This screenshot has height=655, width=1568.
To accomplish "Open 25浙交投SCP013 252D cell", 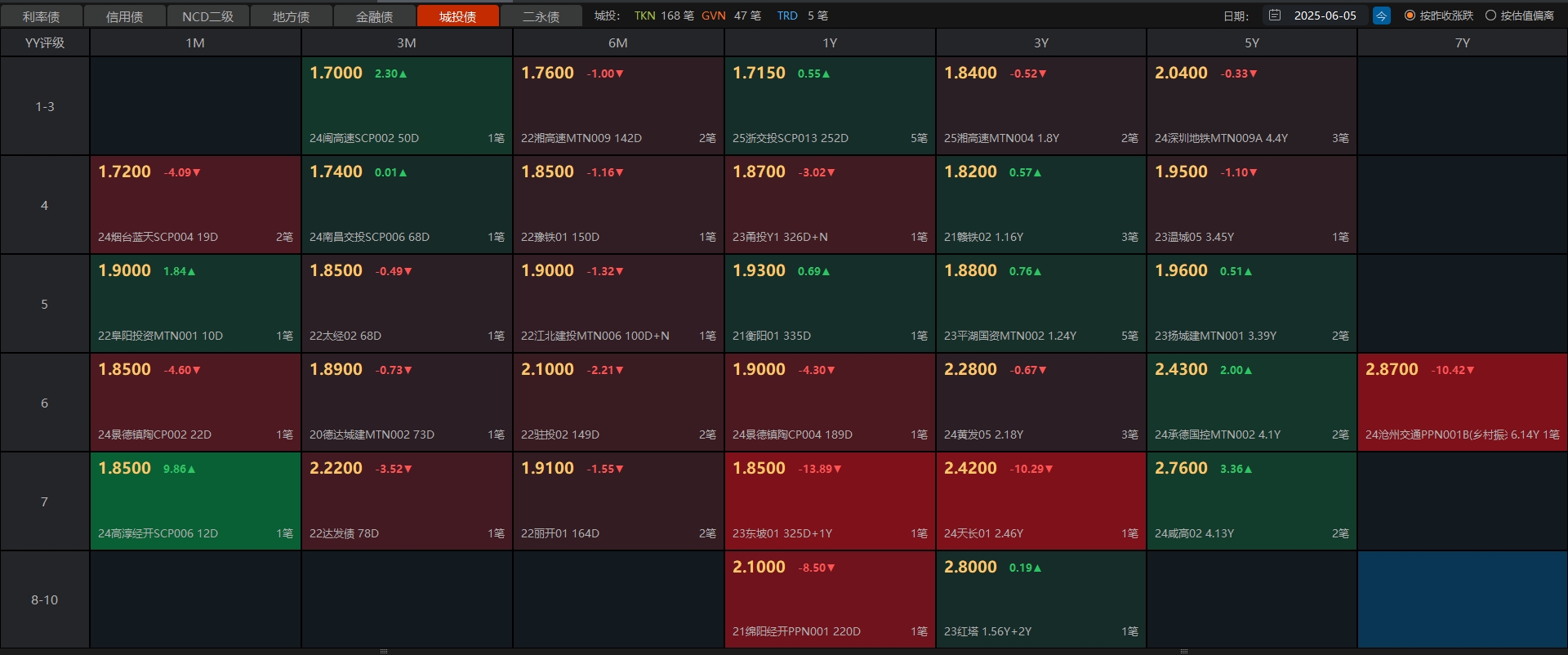I will [x=830, y=106].
